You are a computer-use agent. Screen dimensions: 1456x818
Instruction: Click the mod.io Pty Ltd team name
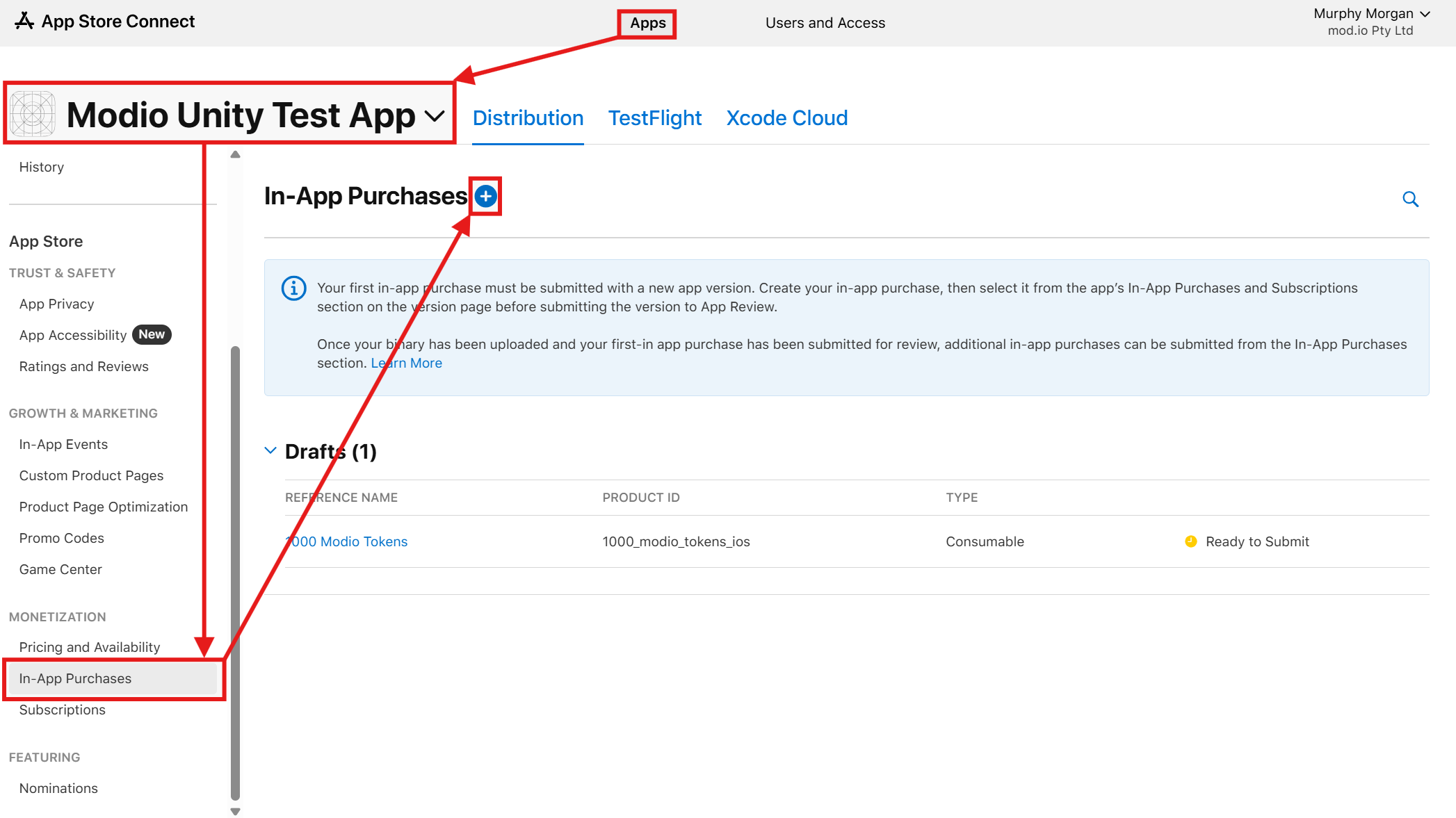pos(1370,31)
